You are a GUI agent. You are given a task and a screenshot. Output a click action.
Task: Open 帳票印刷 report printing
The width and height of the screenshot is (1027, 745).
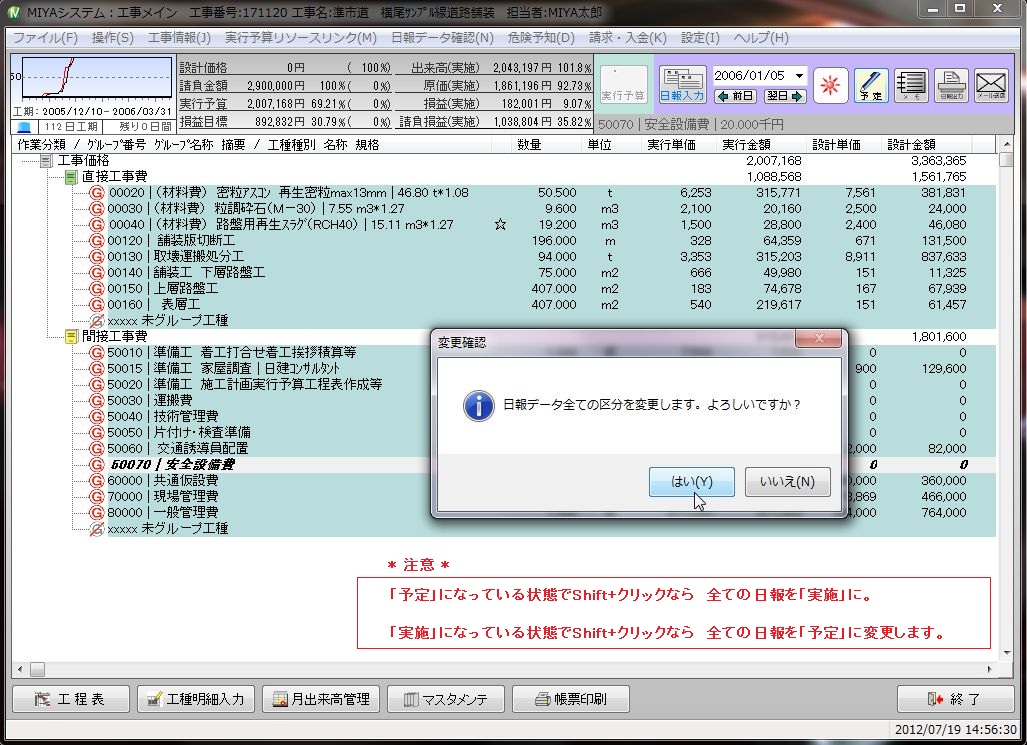point(571,699)
